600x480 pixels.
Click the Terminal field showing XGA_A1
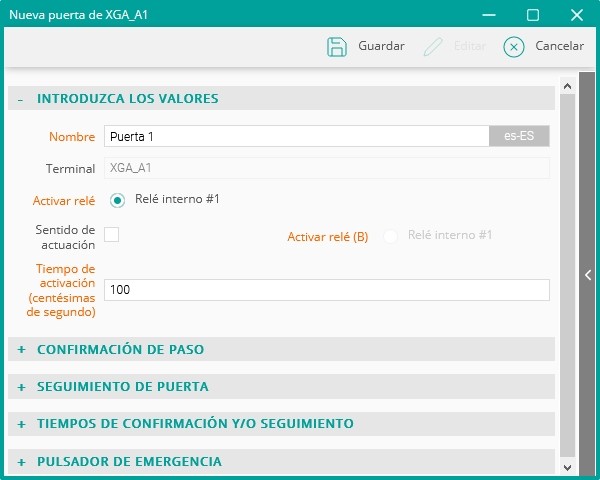[327, 168]
